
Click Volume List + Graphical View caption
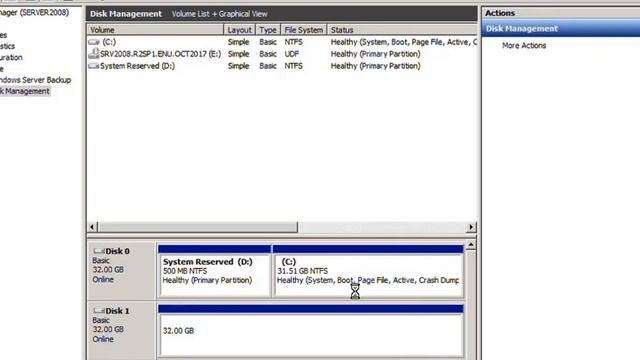(220, 14)
